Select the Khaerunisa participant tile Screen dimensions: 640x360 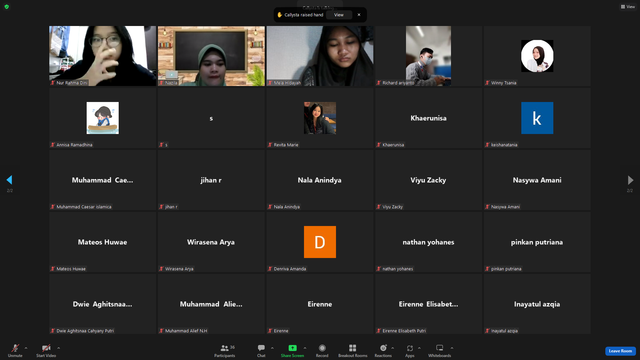click(x=428, y=118)
